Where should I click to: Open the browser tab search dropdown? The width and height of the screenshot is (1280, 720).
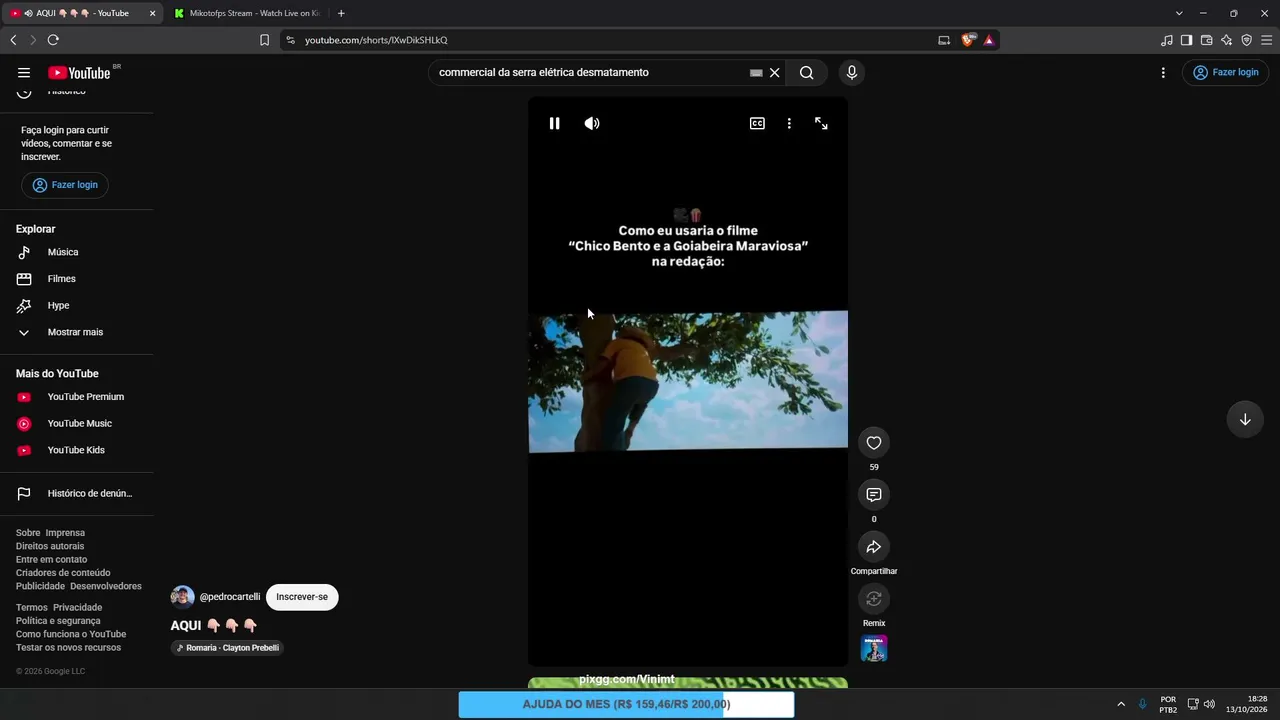(x=1179, y=13)
